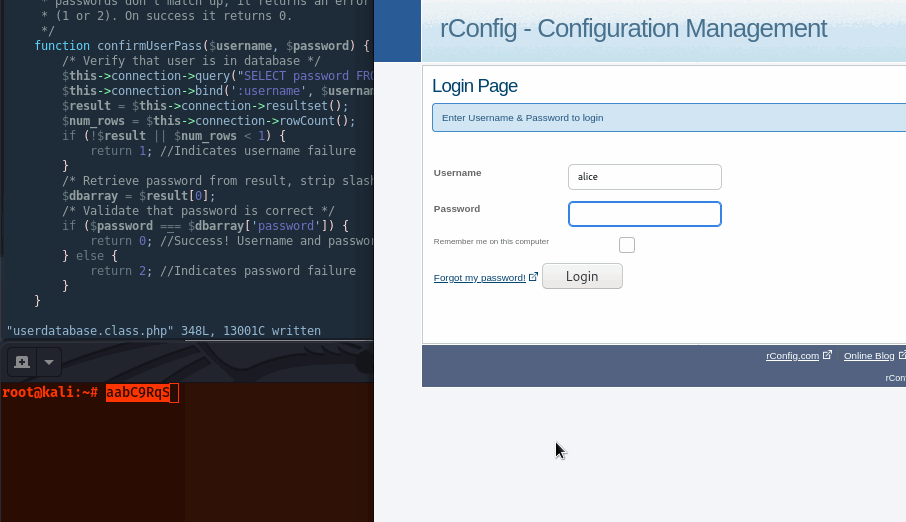
Task: Click the Username input field containing alice
Action: coord(644,177)
